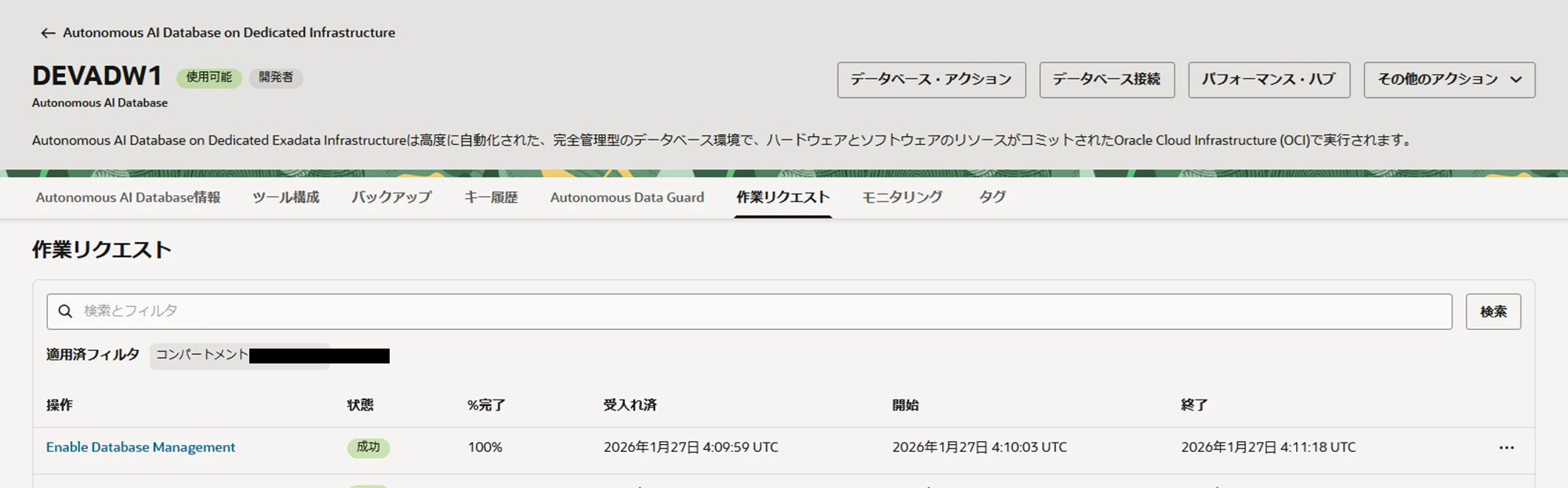Click the 適用済フィルタ label

(x=93, y=355)
